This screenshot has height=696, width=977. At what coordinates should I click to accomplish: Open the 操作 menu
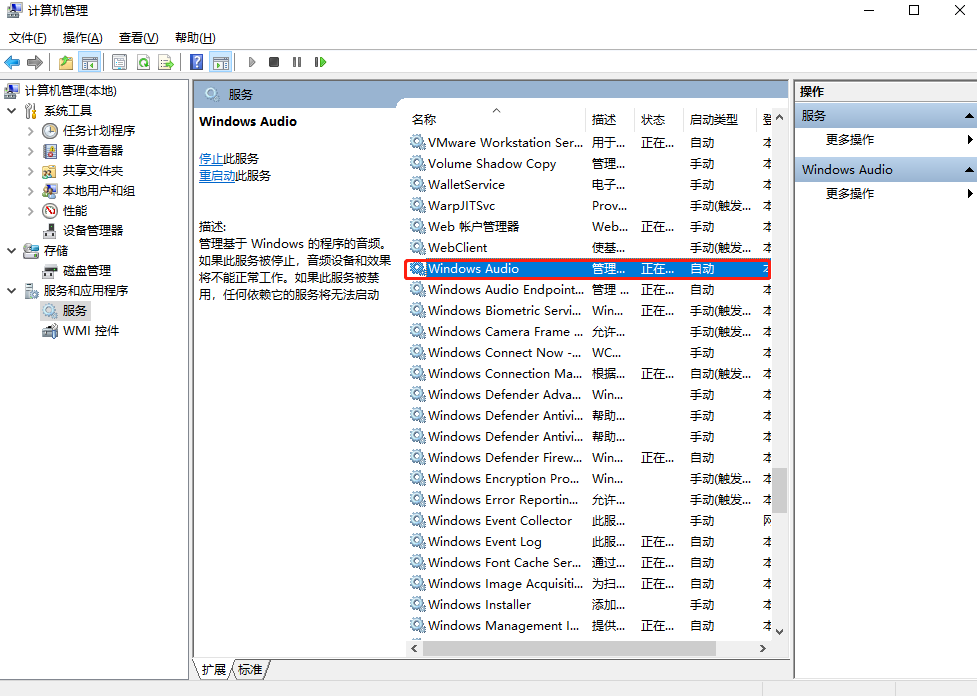81,37
